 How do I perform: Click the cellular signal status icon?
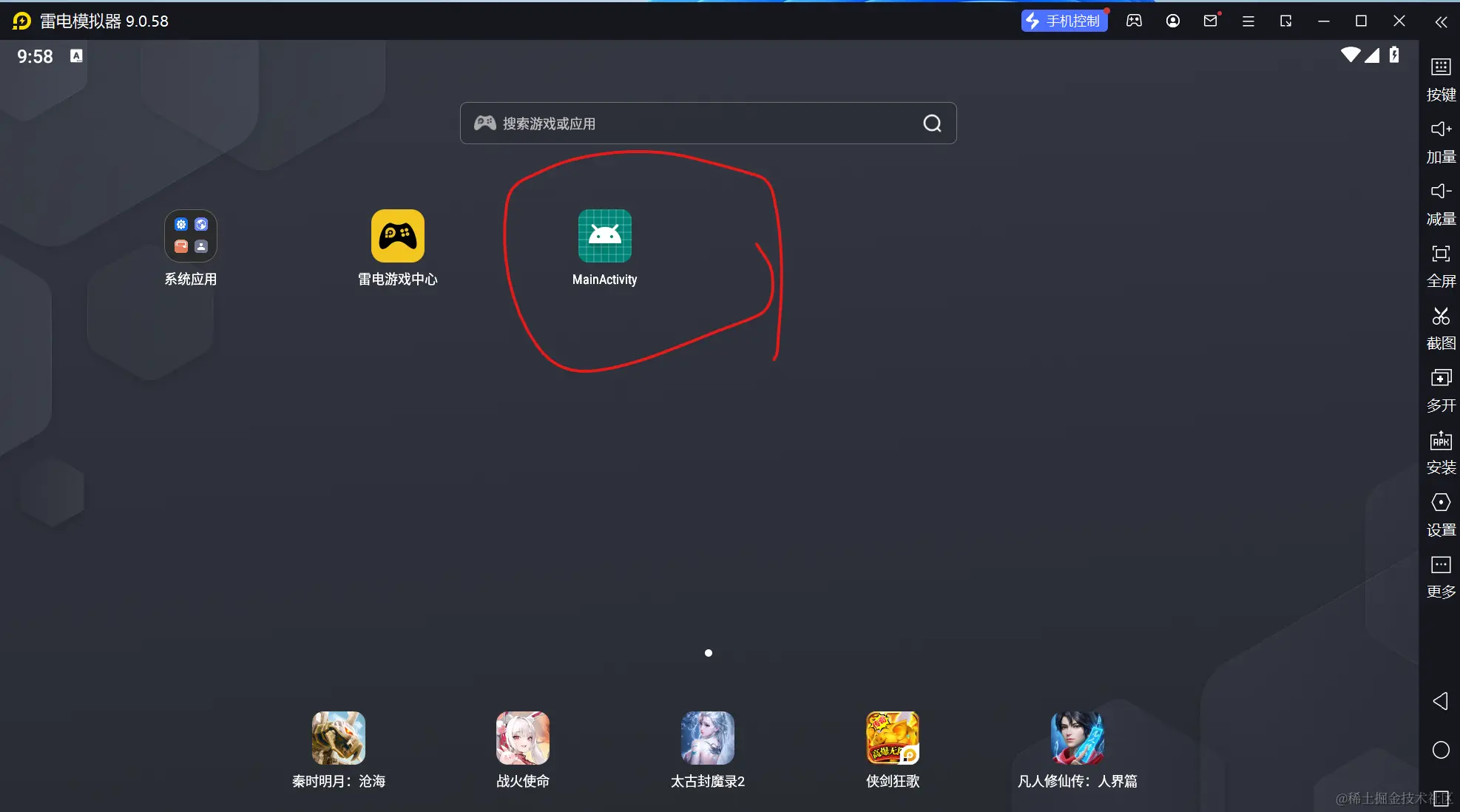pyautogui.click(x=1372, y=55)
